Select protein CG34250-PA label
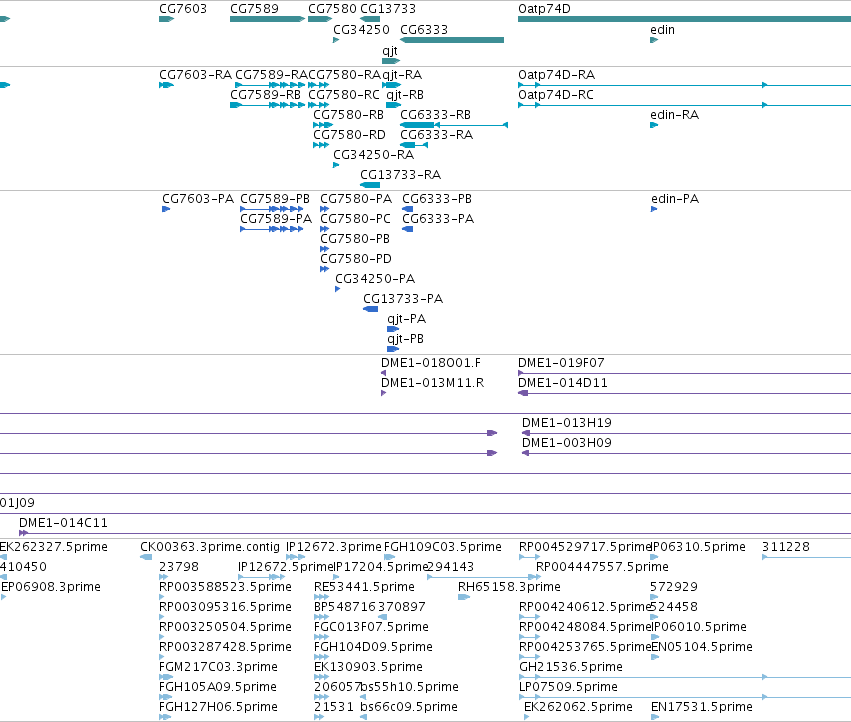 click(x=375, y=279)
